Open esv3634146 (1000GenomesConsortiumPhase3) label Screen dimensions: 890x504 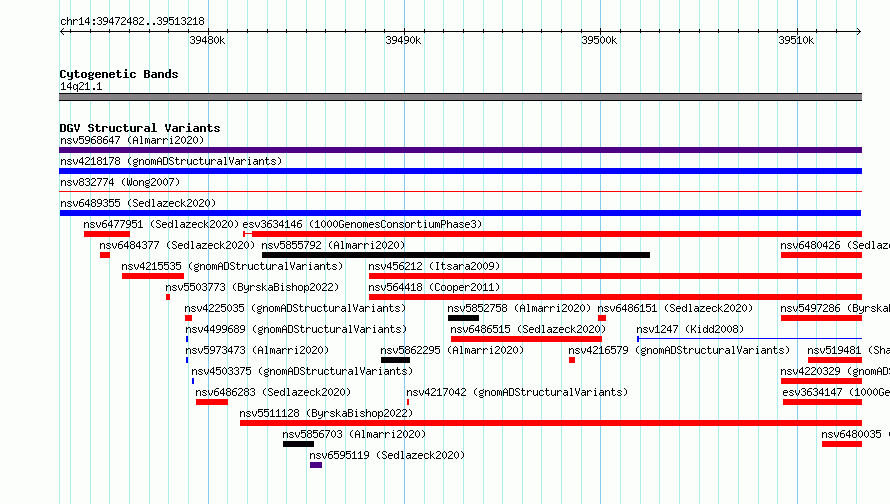click(x=362, y=224)
